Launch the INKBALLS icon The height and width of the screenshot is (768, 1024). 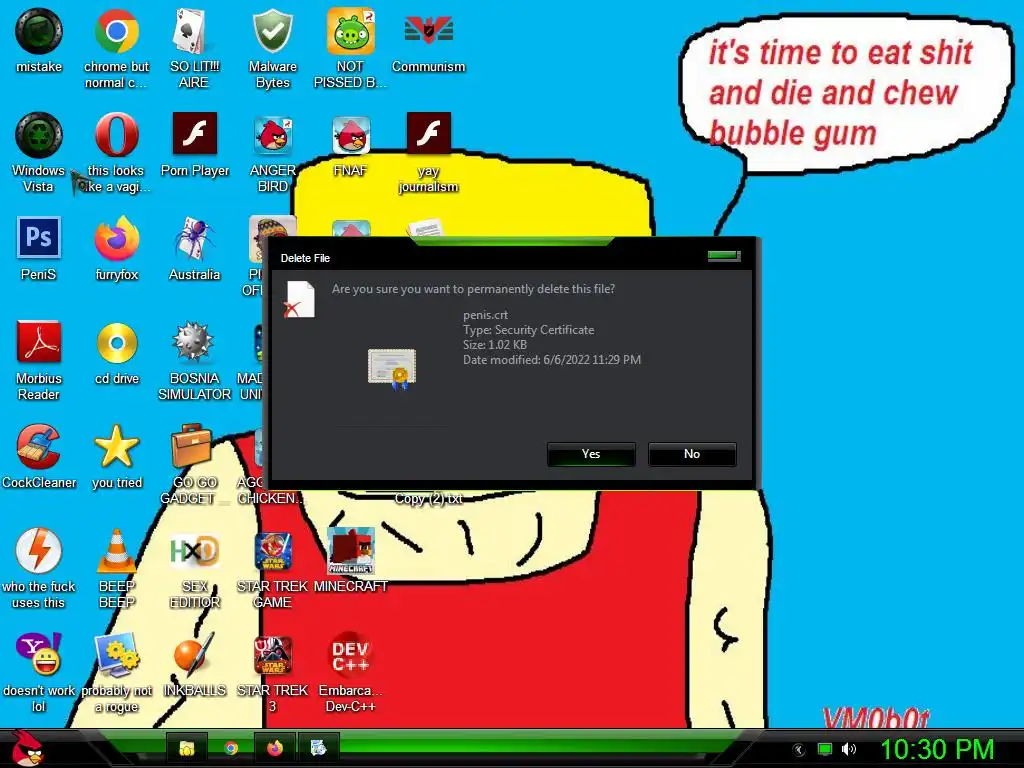[194, 654]
